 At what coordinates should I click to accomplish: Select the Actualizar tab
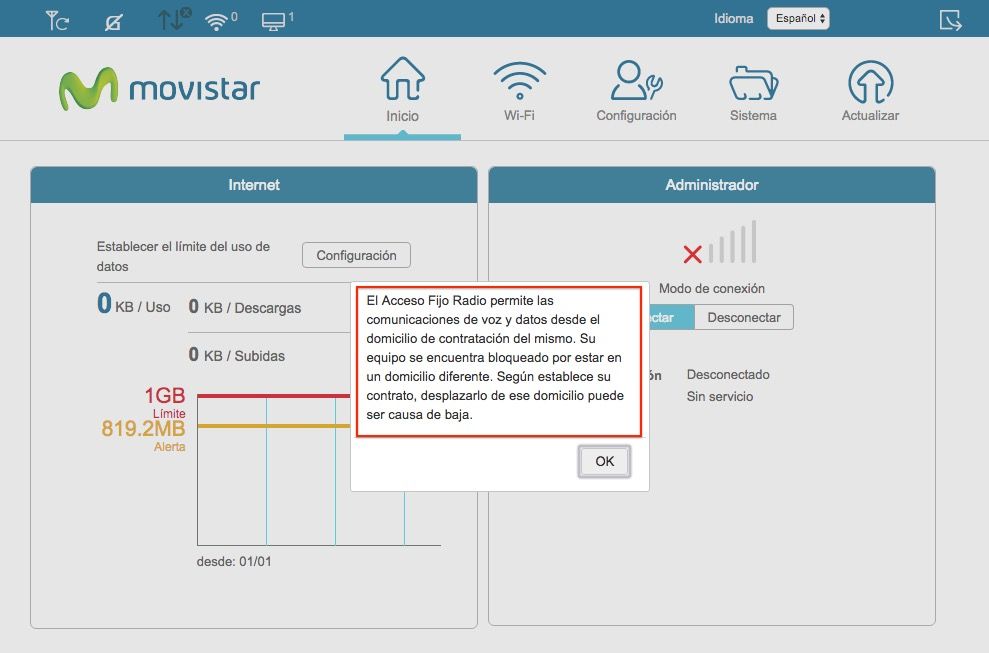point(870,92)
